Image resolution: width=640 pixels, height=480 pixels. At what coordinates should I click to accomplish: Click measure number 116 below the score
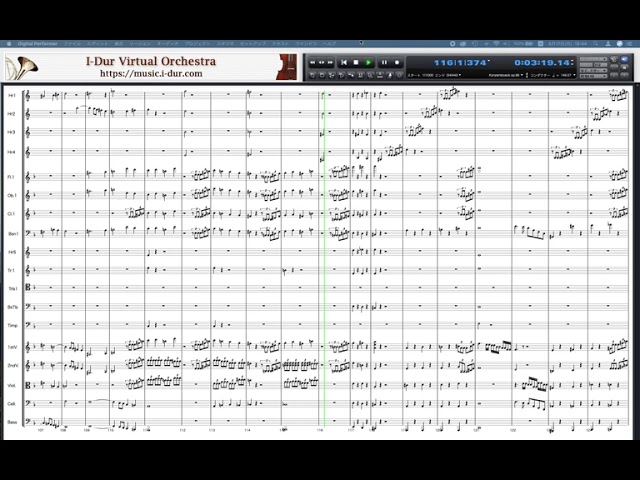(x=320, y=430)
